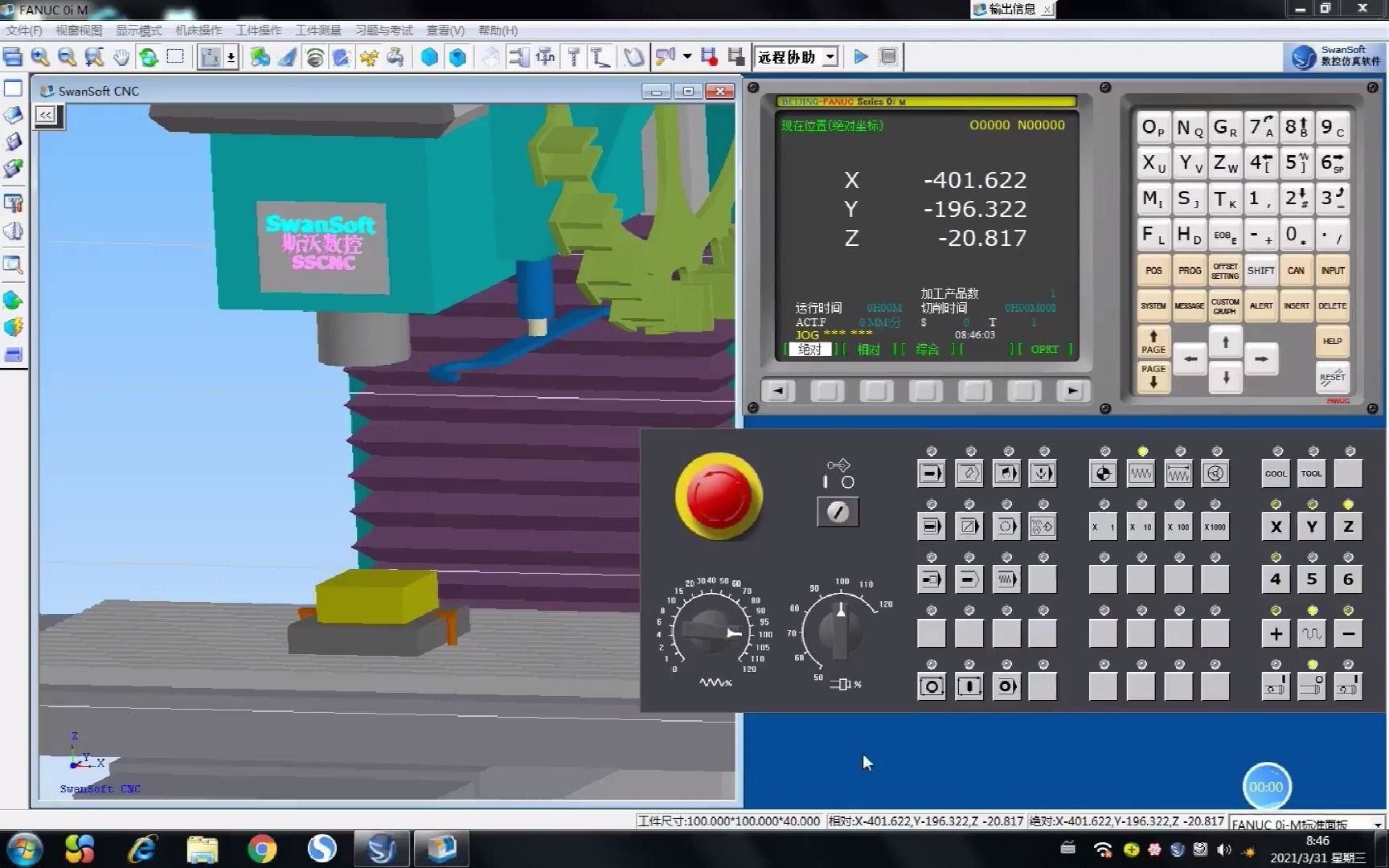Select the Y axis button
The image size is (1389, 868).
click(x=1312, y=526)
